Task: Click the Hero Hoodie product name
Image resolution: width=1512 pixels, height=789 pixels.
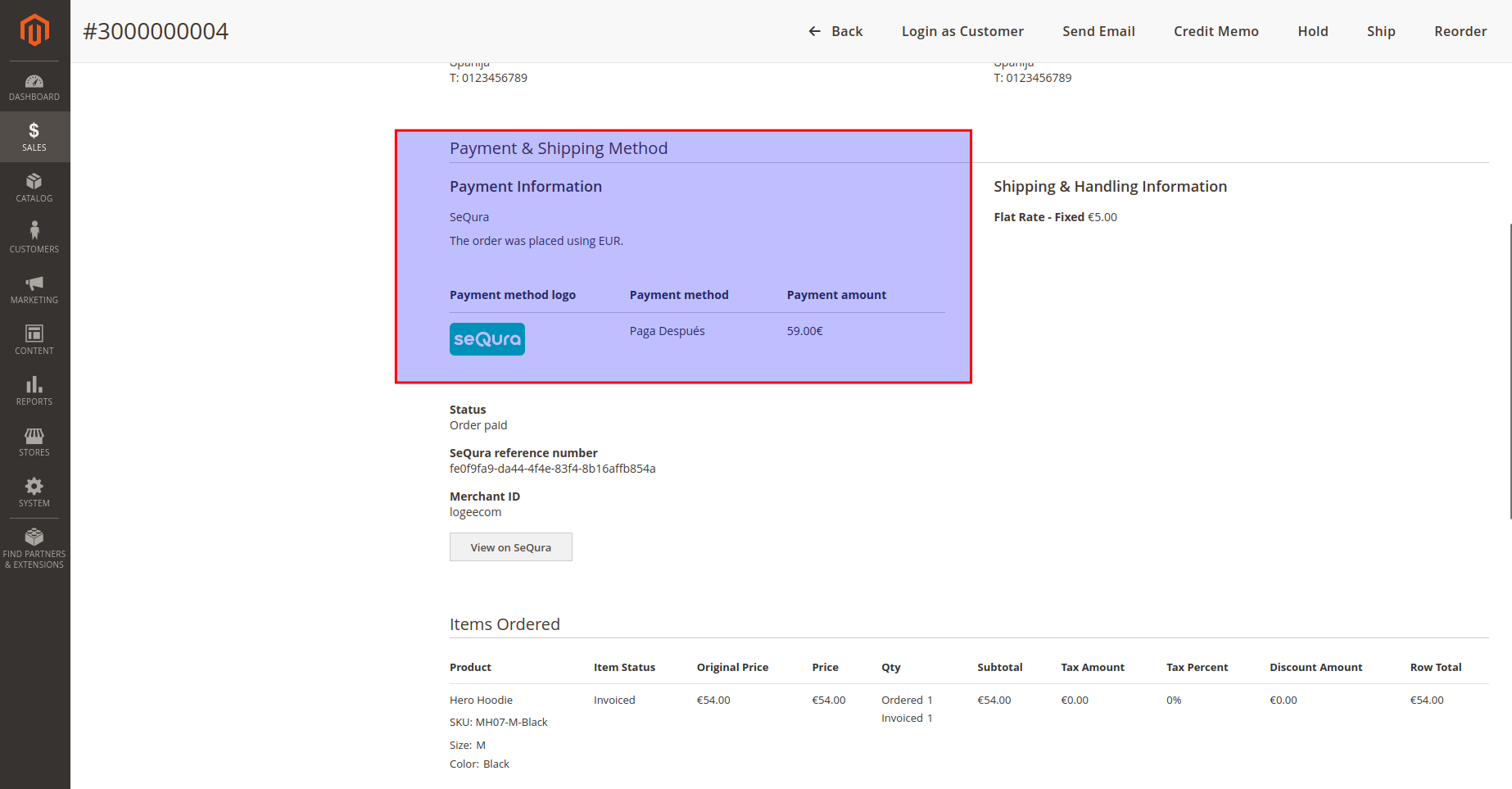Action: pyautogui.click(x=482, y=700)
